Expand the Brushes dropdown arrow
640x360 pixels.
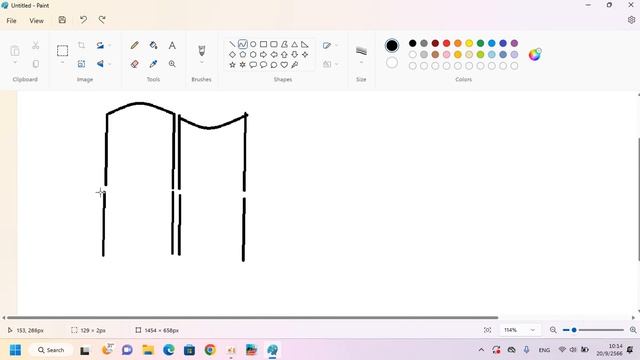(x=202, y=62)
